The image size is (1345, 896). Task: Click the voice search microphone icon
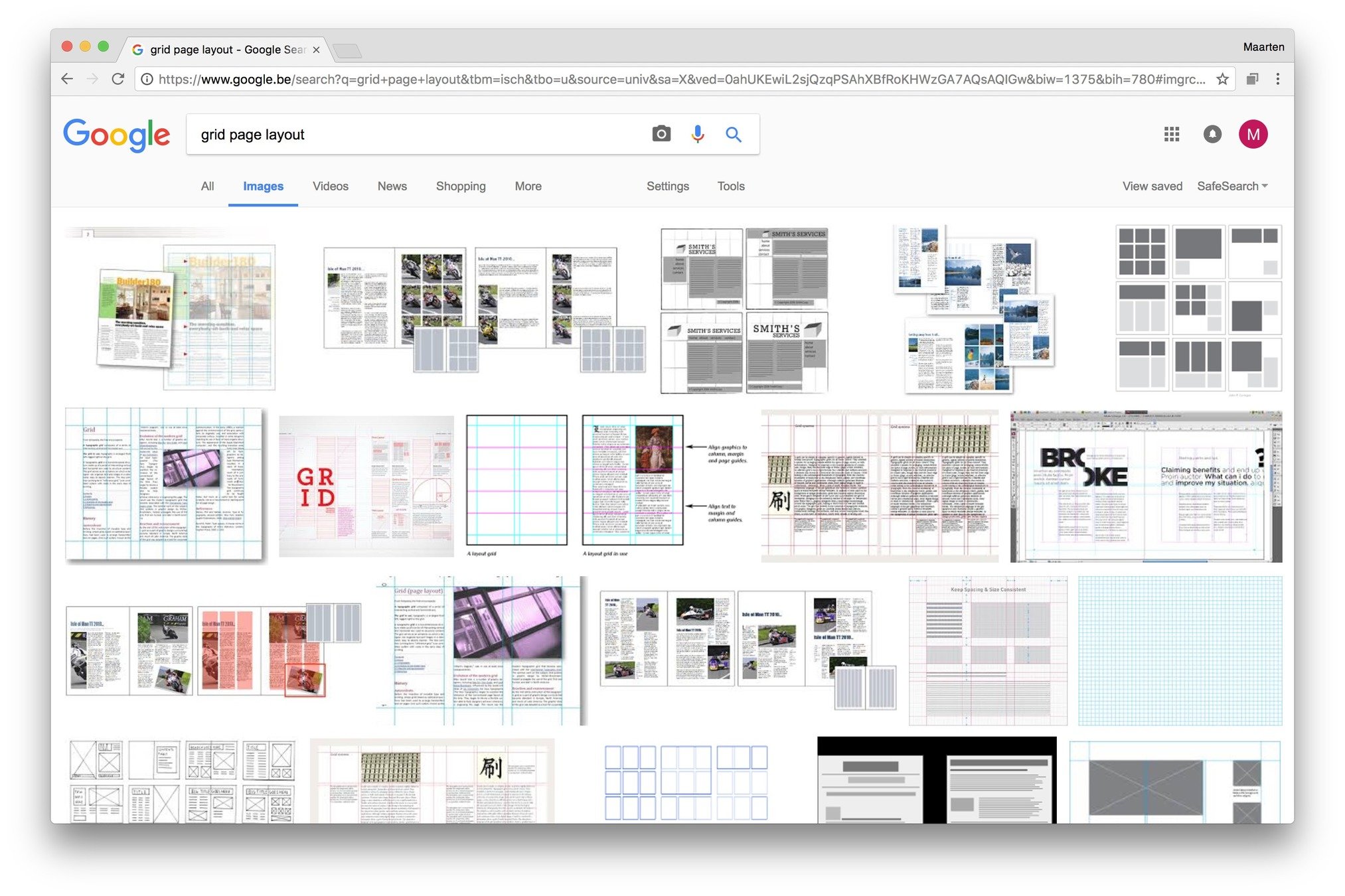point(697,134)
